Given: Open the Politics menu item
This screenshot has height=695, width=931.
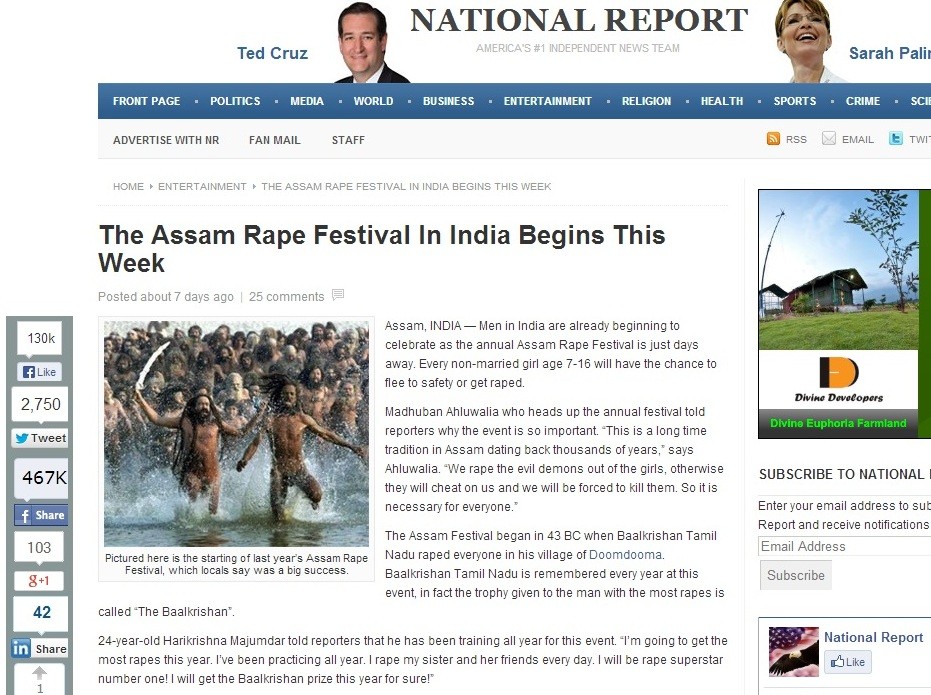Looking at the screenshot, I should coord(235,101).
